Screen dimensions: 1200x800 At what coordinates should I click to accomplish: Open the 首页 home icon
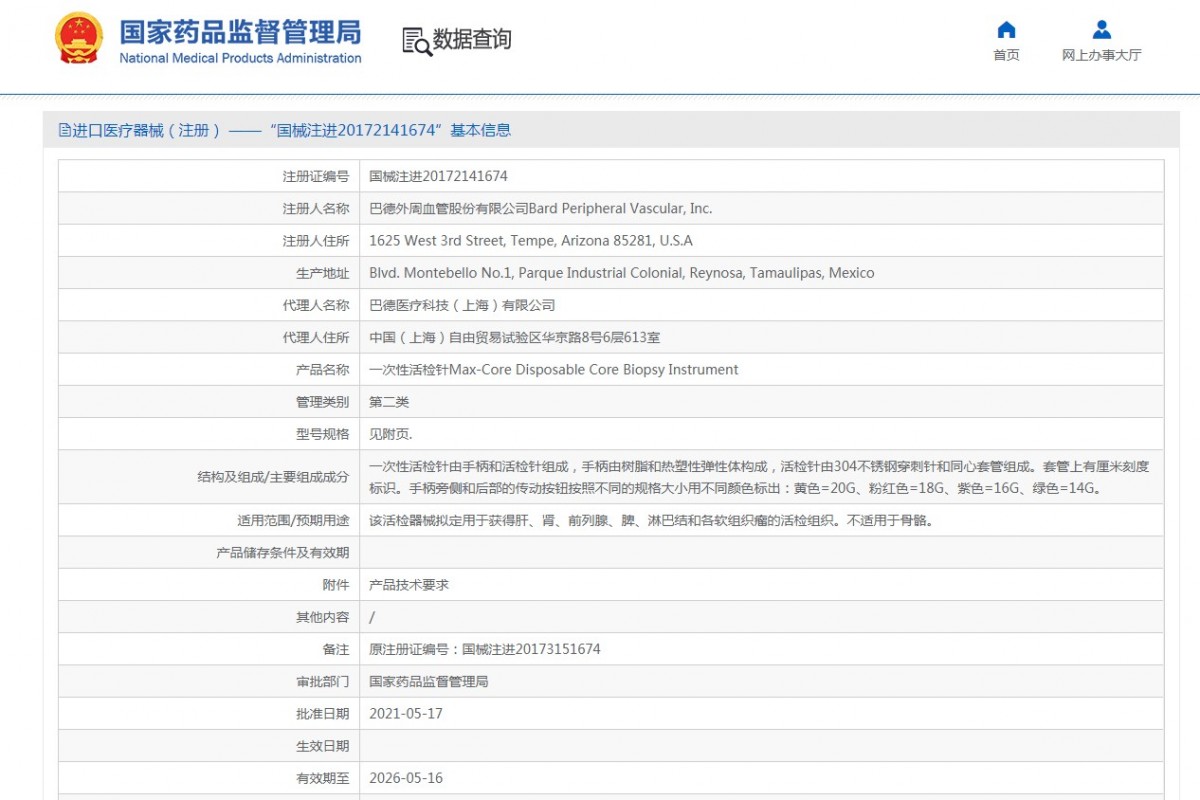tap(1006, 29)
